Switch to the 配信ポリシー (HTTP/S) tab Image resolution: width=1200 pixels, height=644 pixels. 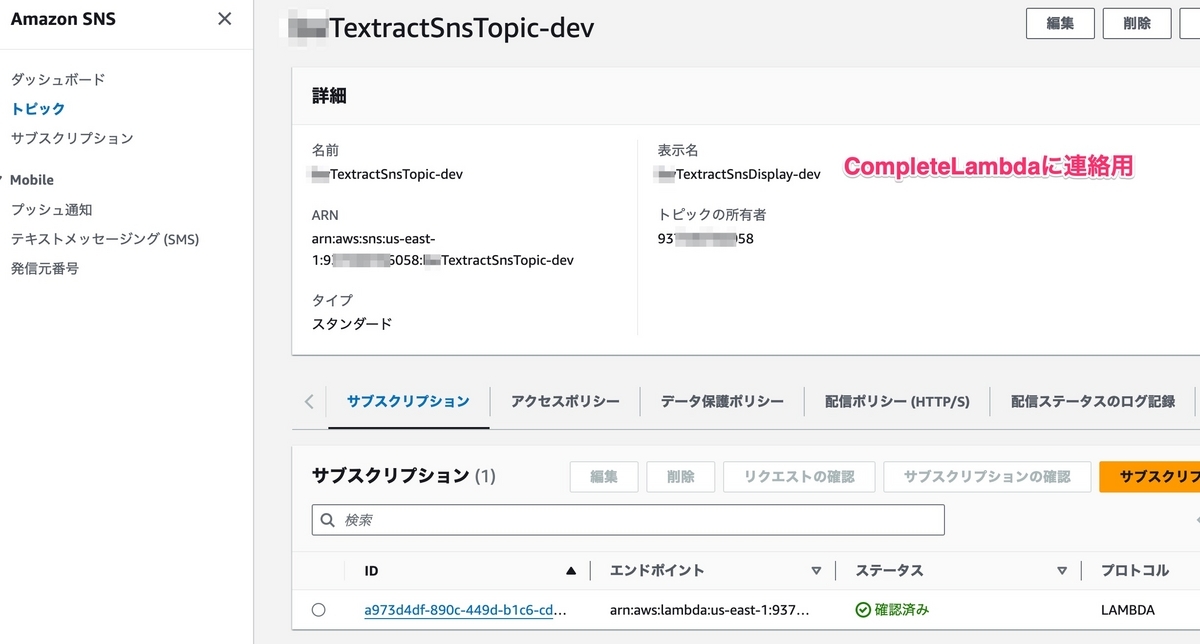coord(897,401)
